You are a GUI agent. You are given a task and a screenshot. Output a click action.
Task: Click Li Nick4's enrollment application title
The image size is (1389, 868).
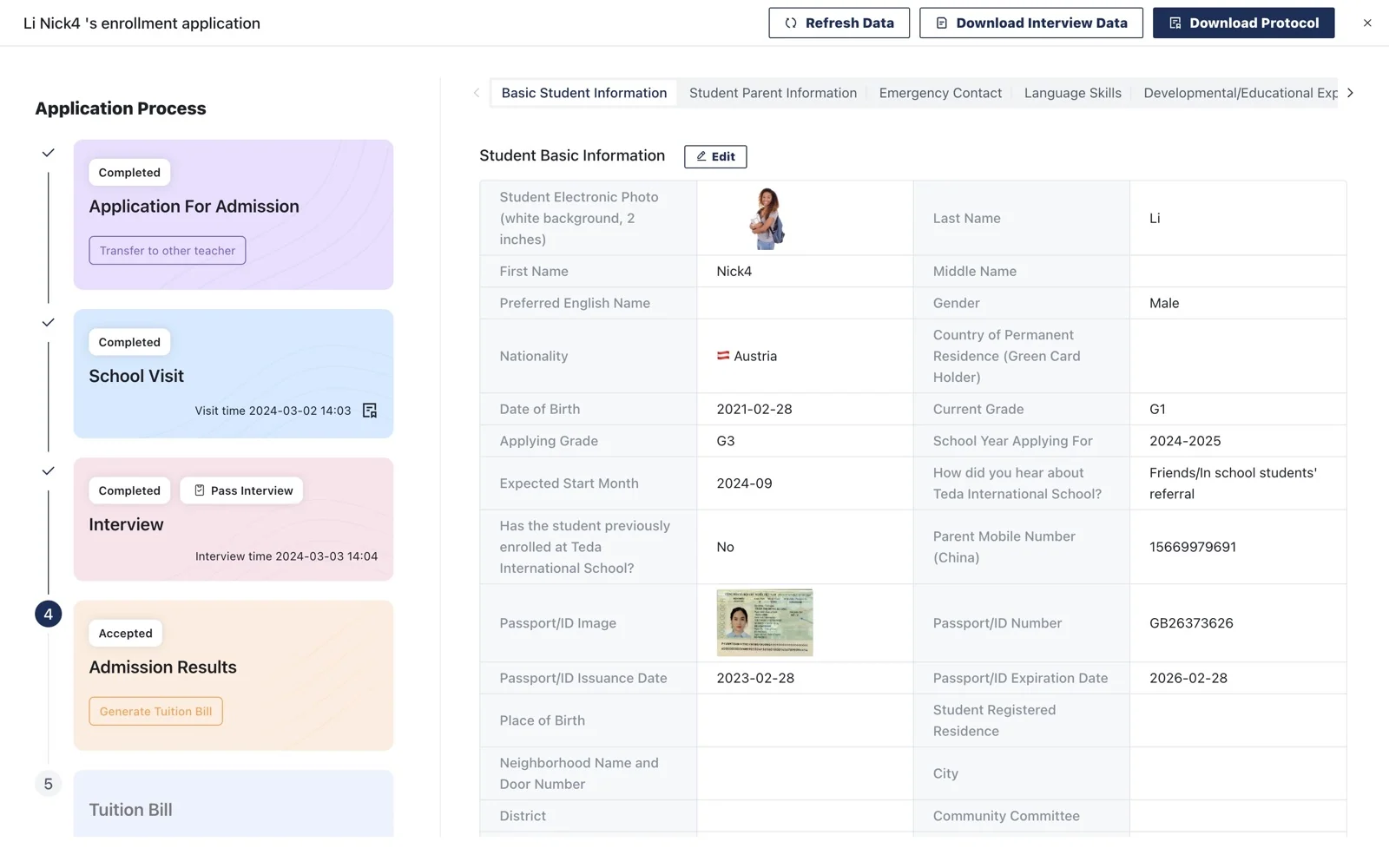[x=142, y=23]
